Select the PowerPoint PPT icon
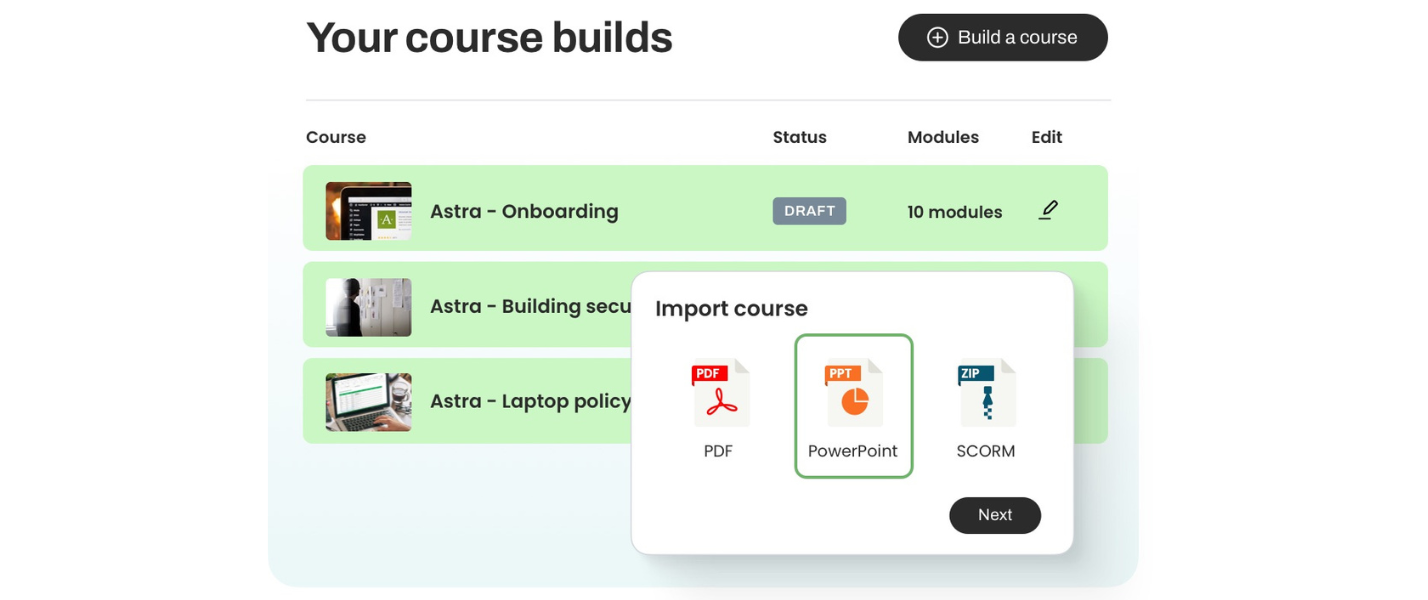Image resolution: width=1428 pixels, height=600 pixels. coord(853,393)
